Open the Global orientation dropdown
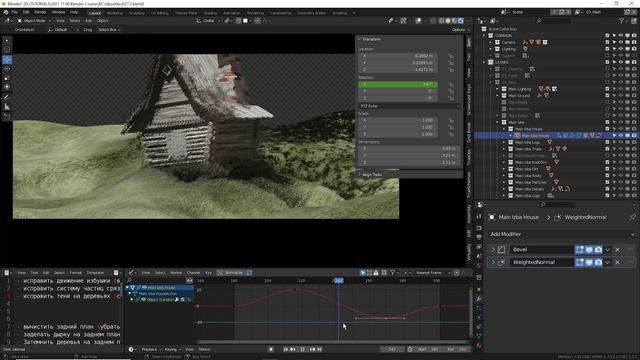Image resolution: width=640 pixels, height=360 pixels. coord(208,20)
